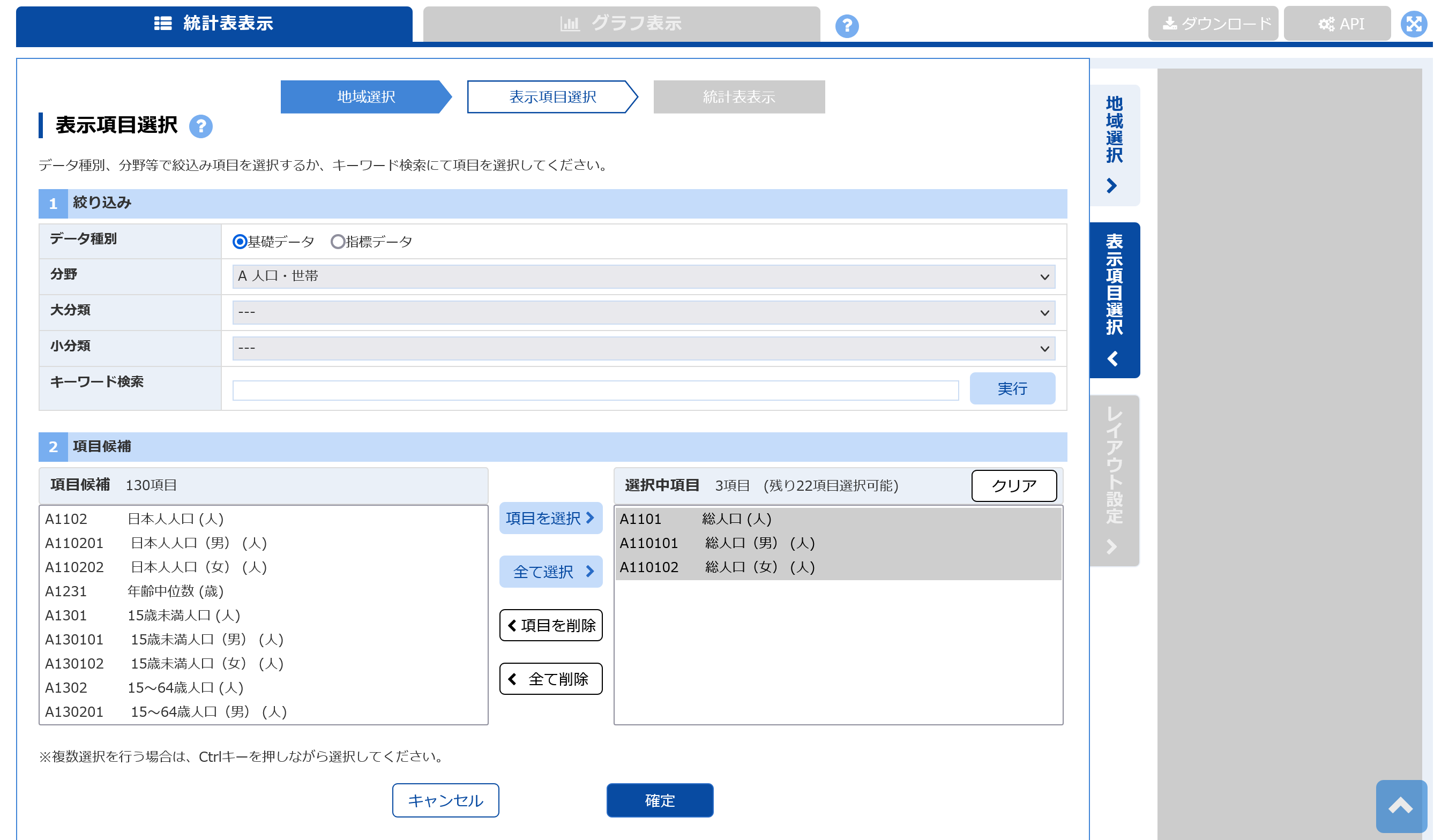
Task: Click the help icon beside 表示項目選択 heading
Action: point(200,126)
